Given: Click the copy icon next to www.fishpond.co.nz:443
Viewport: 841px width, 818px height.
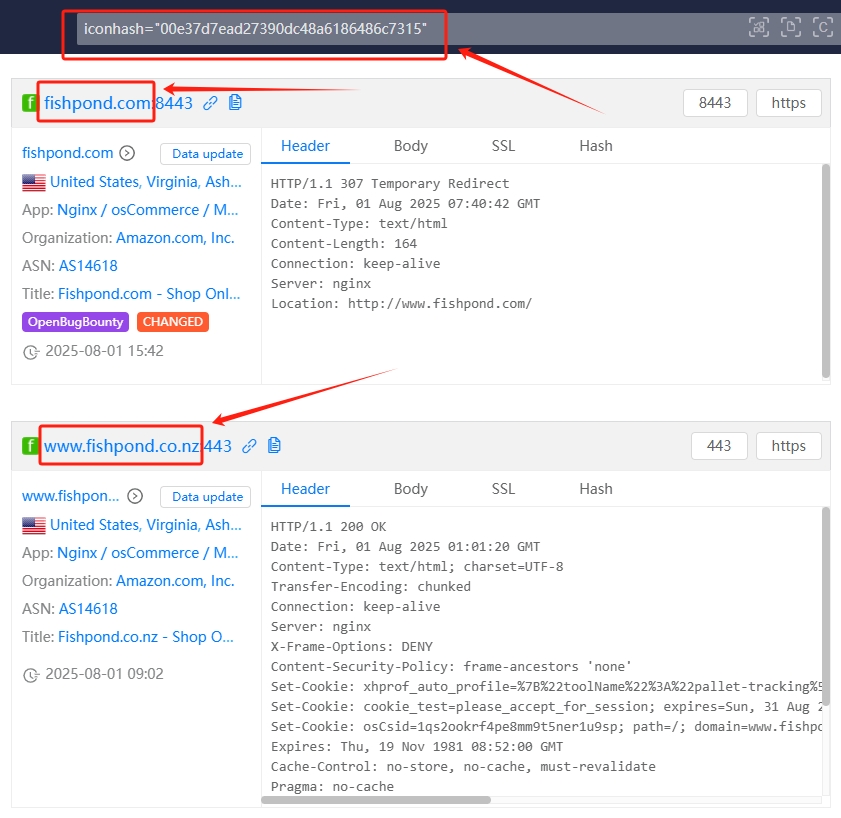Looking at the screenshot, I should click(x=274, y=445).
